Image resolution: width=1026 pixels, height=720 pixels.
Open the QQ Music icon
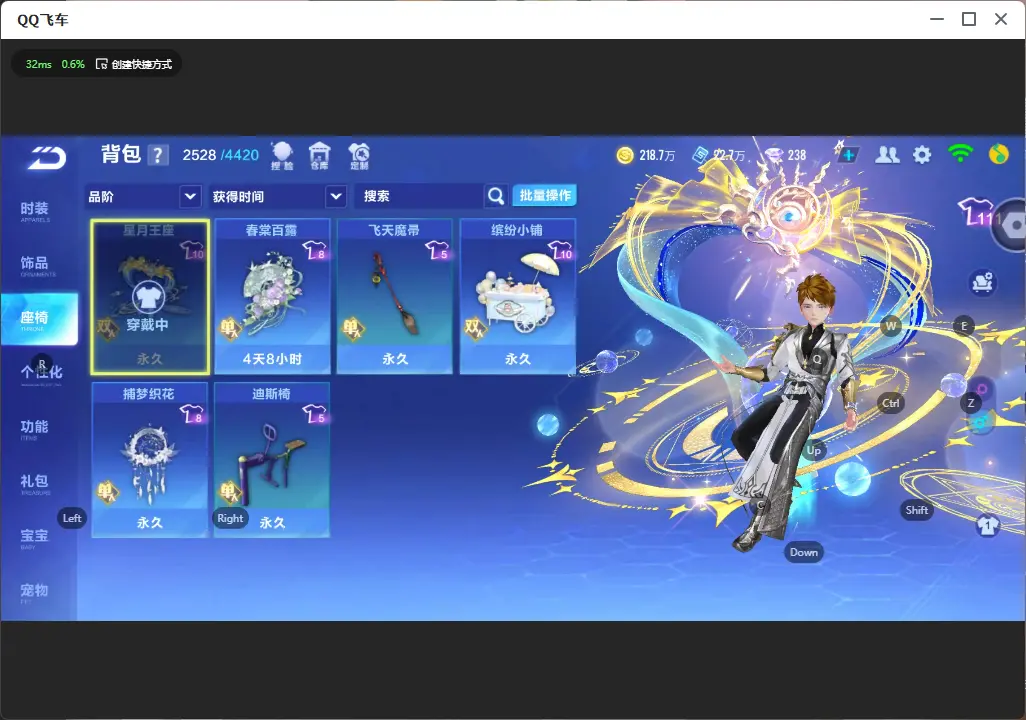click(999, 154)
